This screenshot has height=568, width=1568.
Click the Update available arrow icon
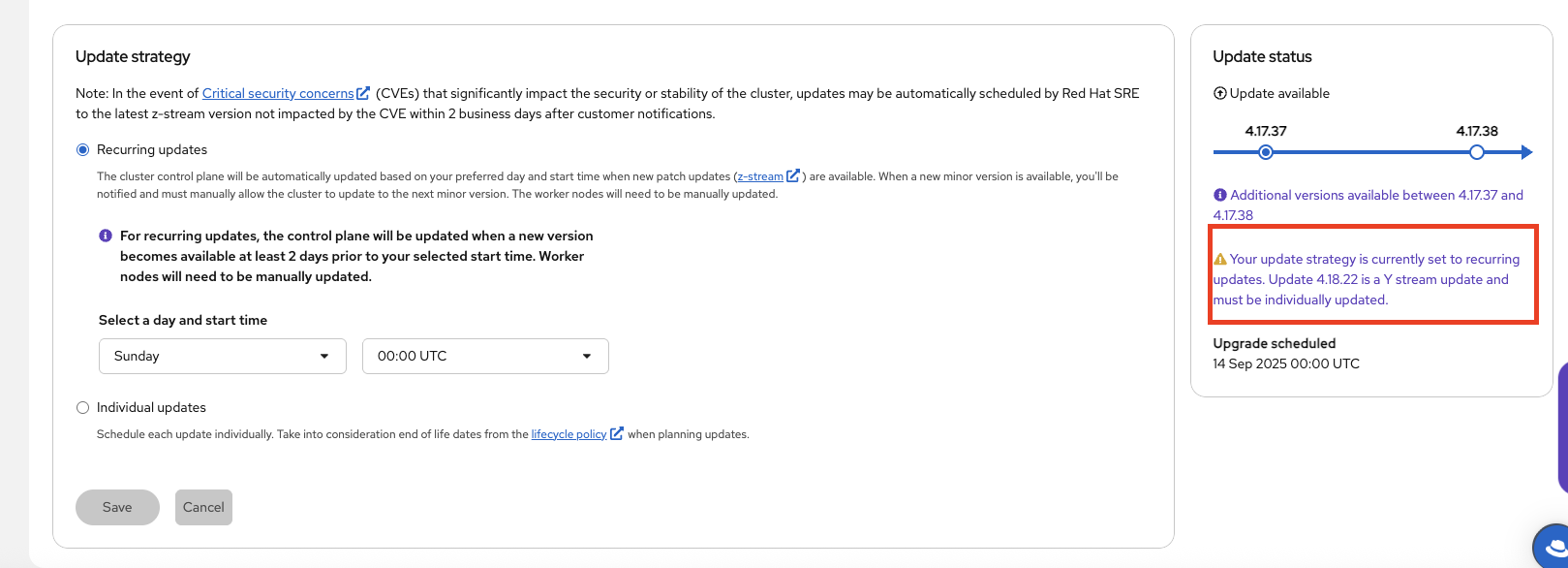(x=1220, y=94)
